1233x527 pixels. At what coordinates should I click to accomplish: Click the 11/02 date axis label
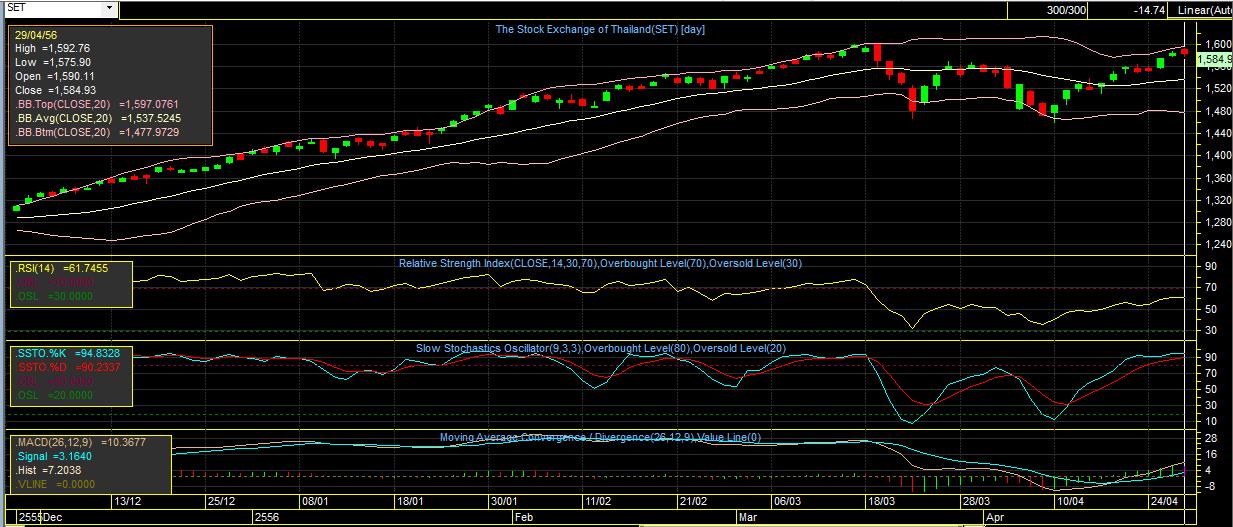(599, 502)
